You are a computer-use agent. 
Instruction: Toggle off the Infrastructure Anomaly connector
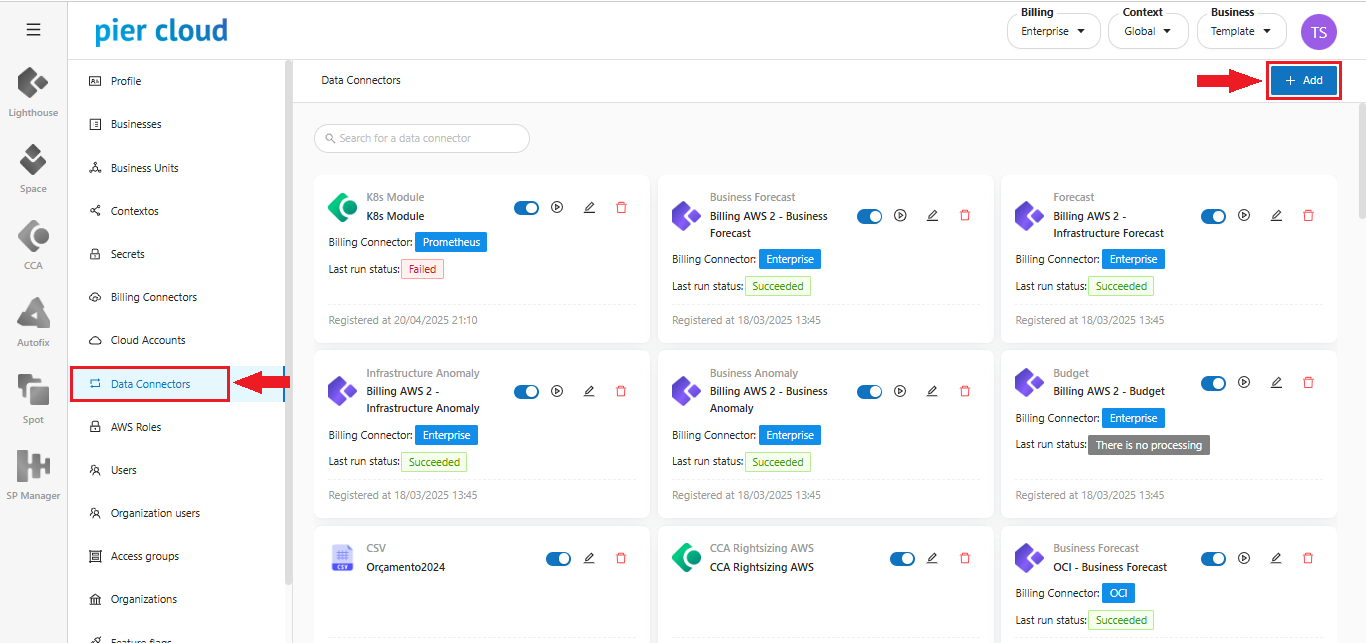tap(526, 391)
